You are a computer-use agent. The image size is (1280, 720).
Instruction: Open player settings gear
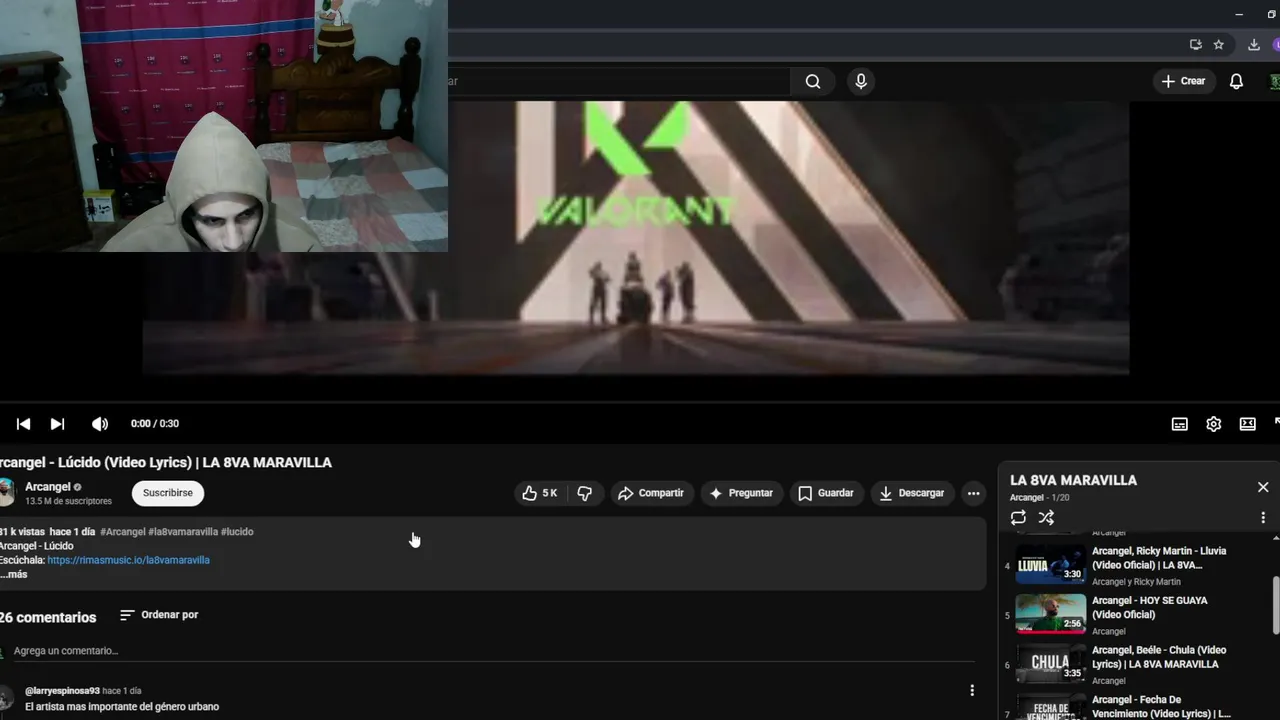pyautogui.click(x=1214, y=424)
